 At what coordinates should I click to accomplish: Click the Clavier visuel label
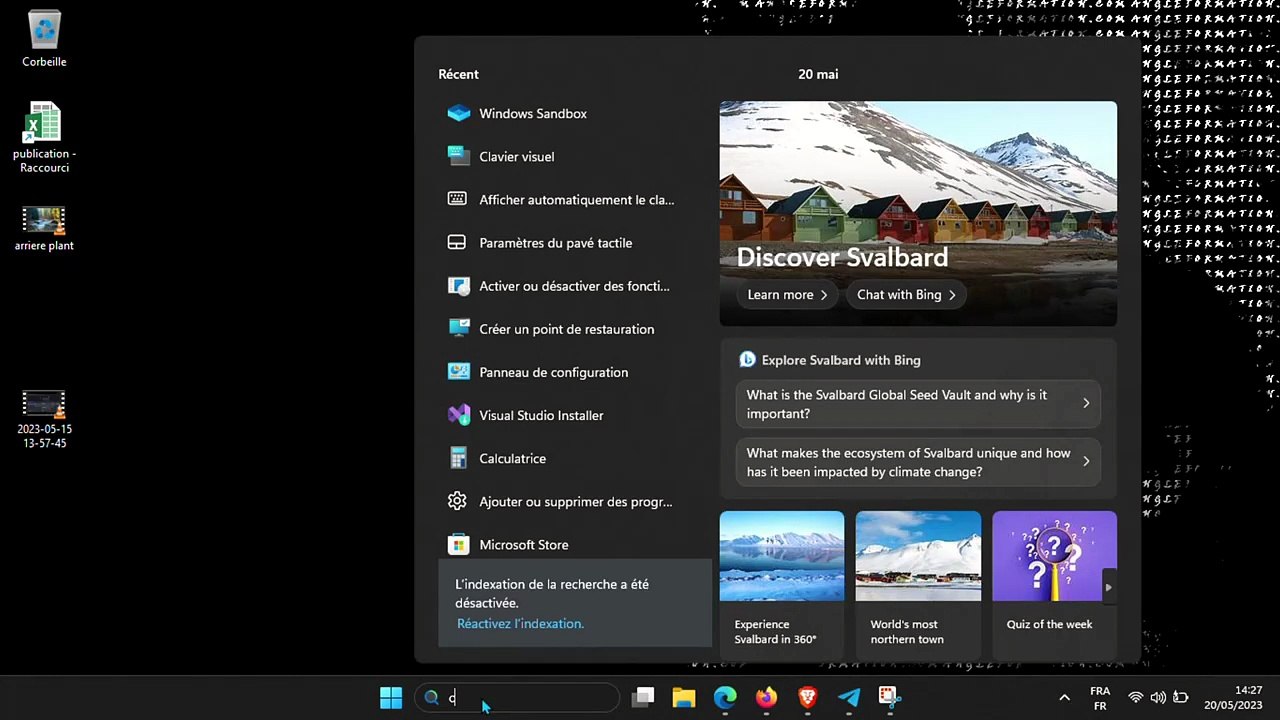(516, 157)
